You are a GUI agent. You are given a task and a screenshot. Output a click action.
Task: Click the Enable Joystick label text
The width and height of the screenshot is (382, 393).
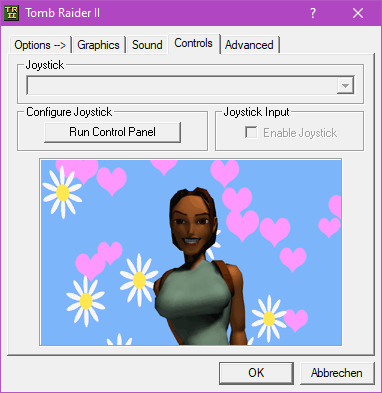[300, 133]
